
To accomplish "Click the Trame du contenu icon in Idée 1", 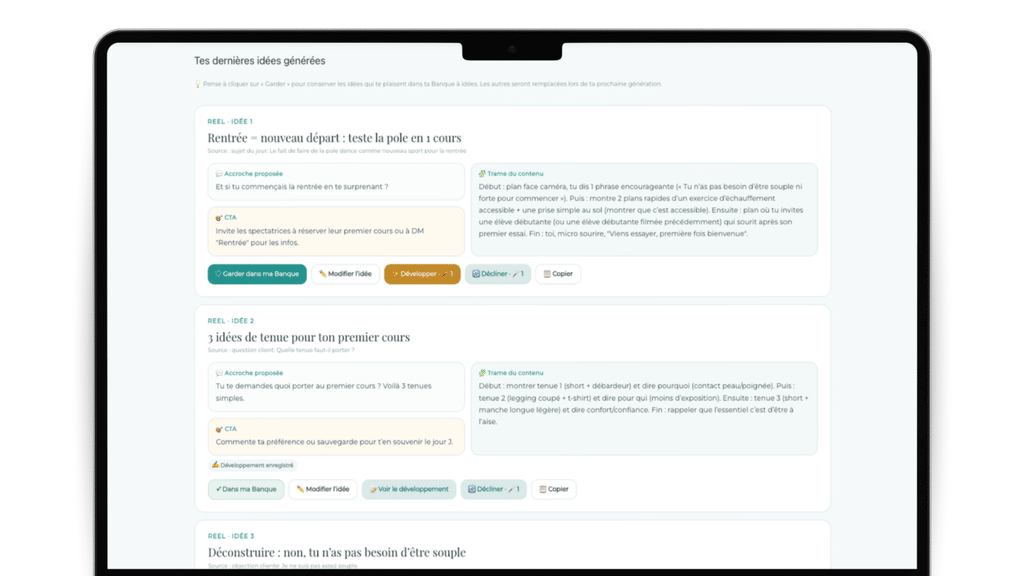I will (x=482, y=174).
